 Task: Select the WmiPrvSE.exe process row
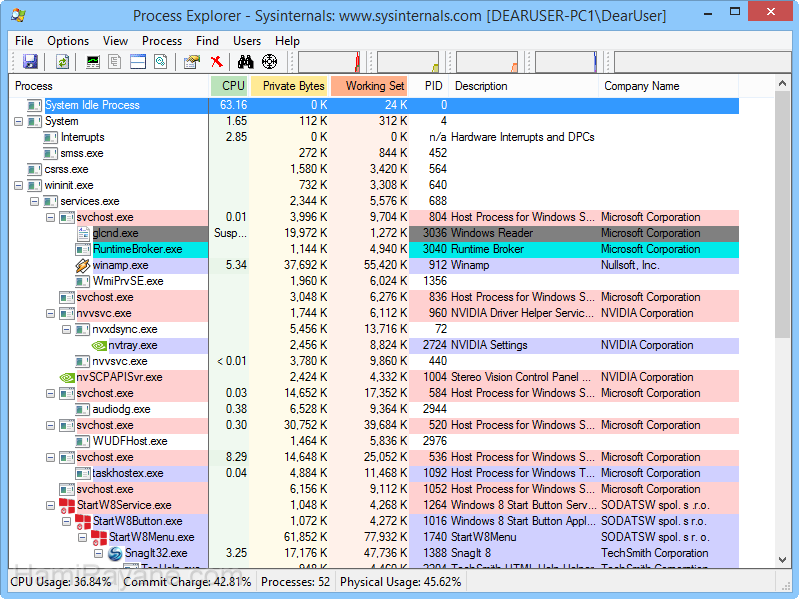(374, 281)
